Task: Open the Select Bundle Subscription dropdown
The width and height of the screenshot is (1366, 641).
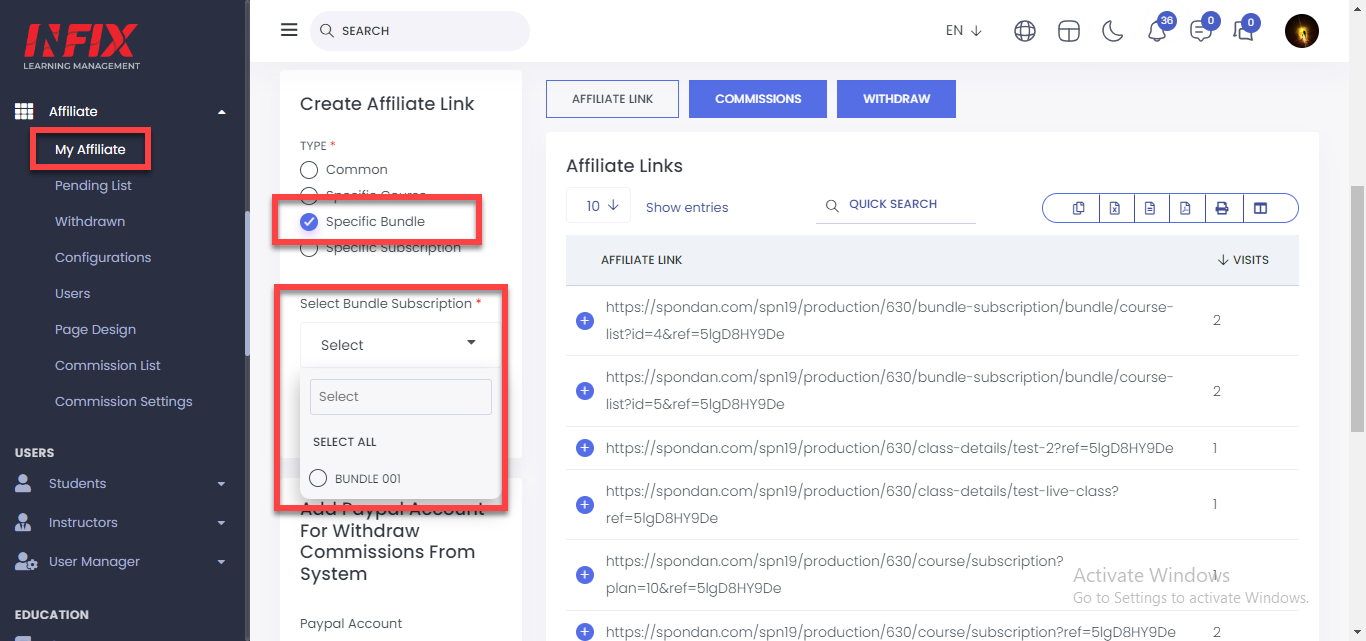Action: (x=400, y=345)
